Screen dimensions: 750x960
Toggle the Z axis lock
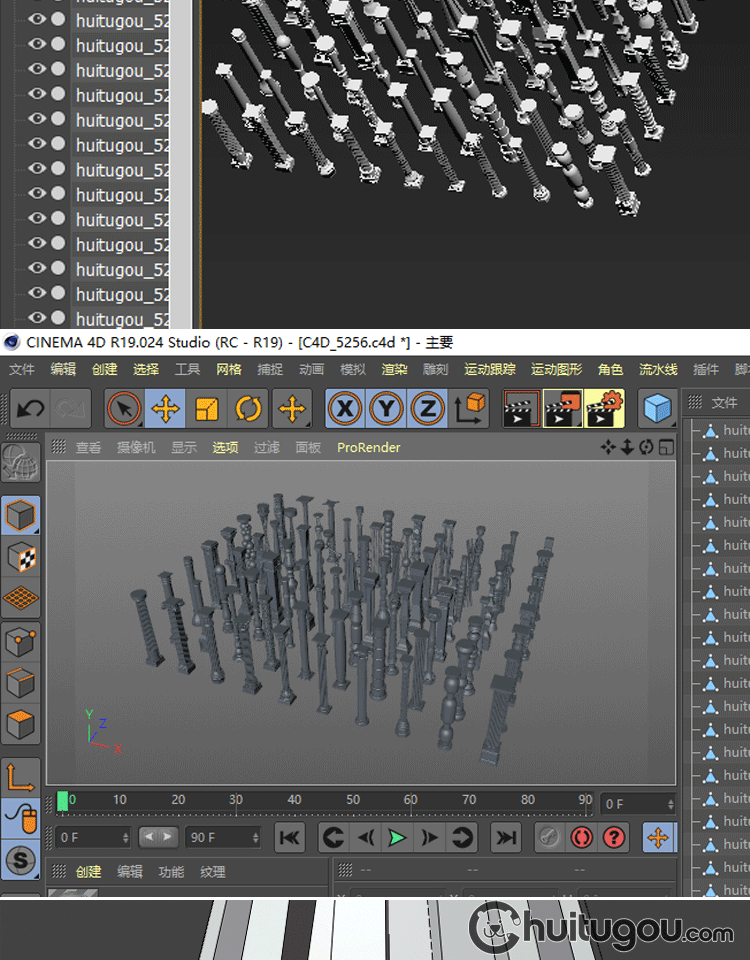point(427,409)
